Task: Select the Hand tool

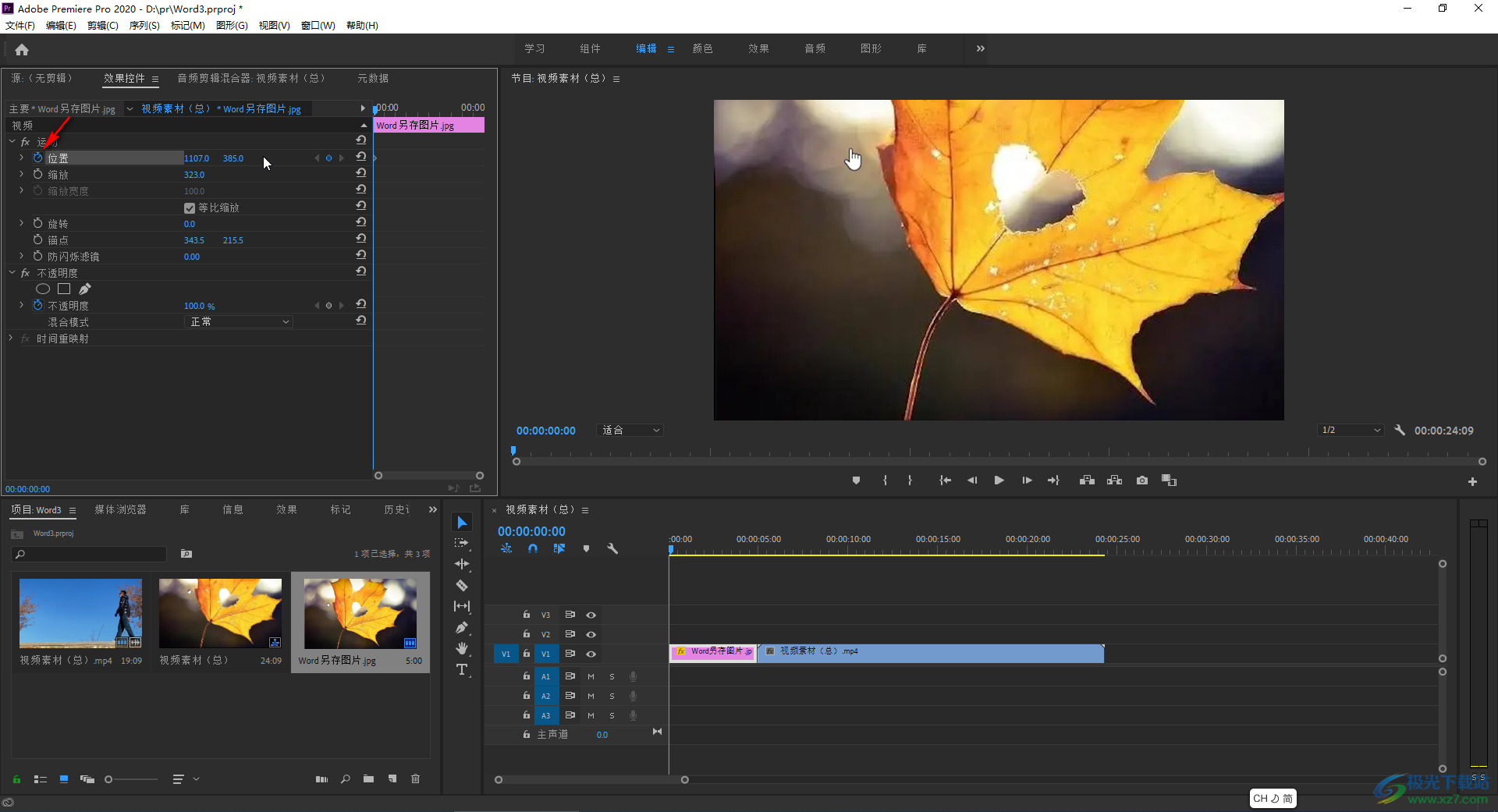Action: 462,648
